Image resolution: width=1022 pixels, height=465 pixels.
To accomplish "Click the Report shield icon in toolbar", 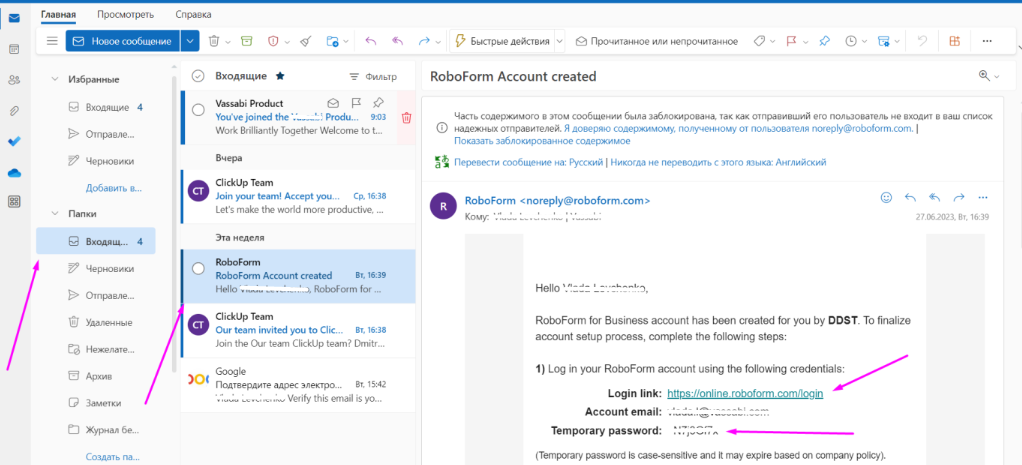I will (x=274, y=41).
